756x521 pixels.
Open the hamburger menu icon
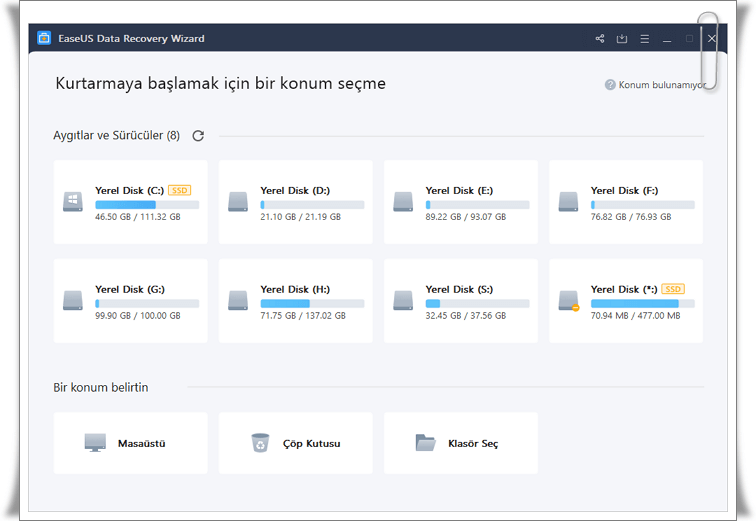pyautogui.click(x=645, y=39)
